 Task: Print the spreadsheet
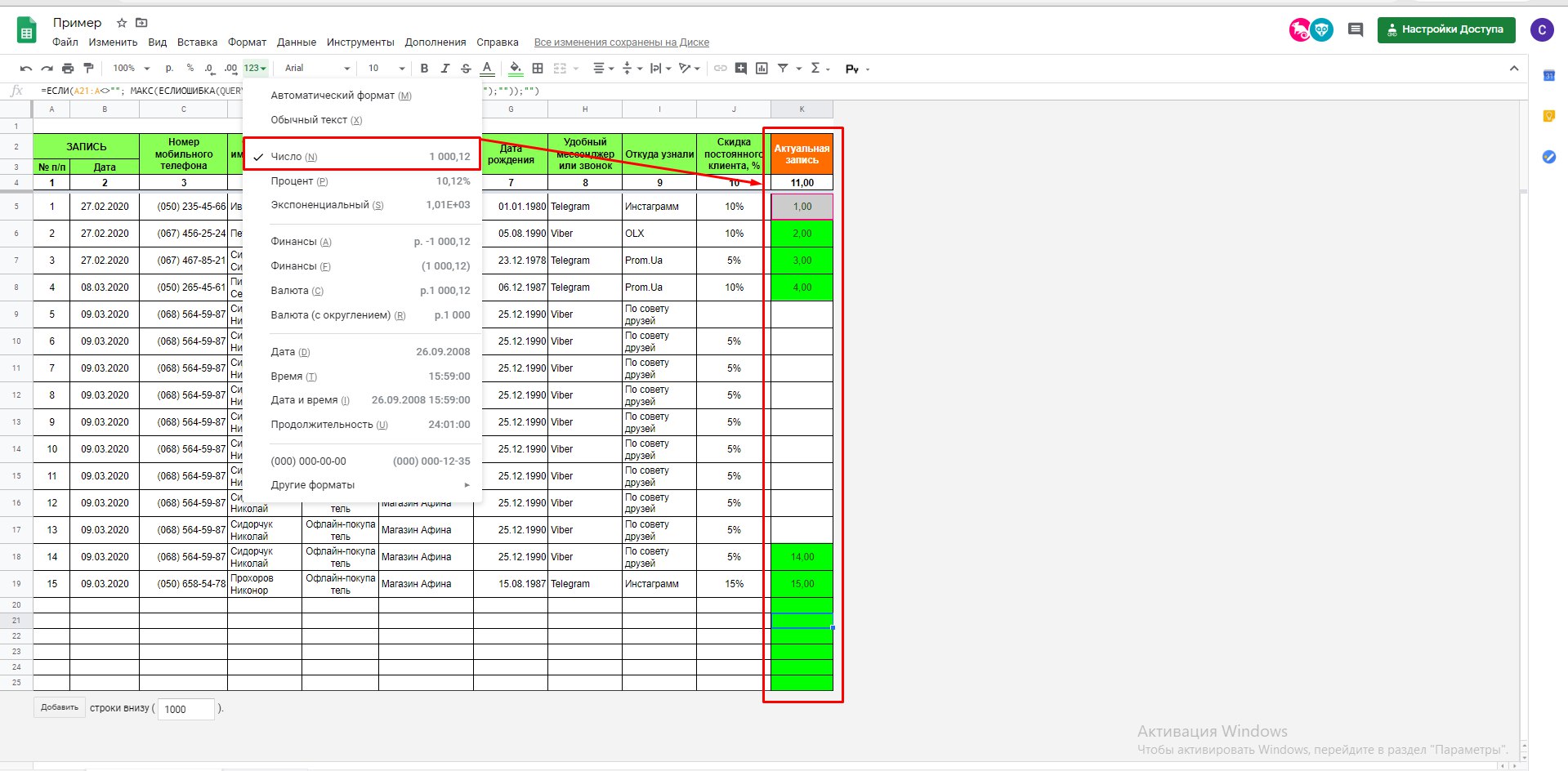point(68,69)
